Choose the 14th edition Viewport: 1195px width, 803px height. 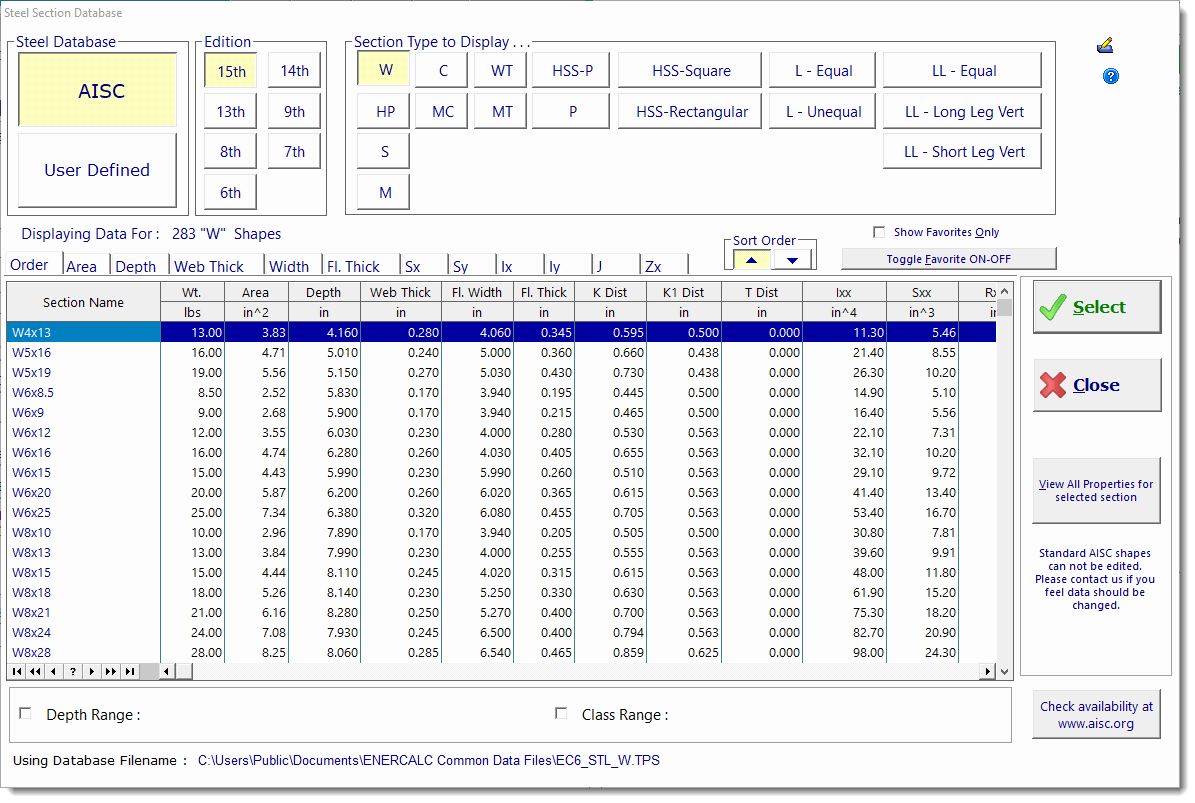click(294, 71)
